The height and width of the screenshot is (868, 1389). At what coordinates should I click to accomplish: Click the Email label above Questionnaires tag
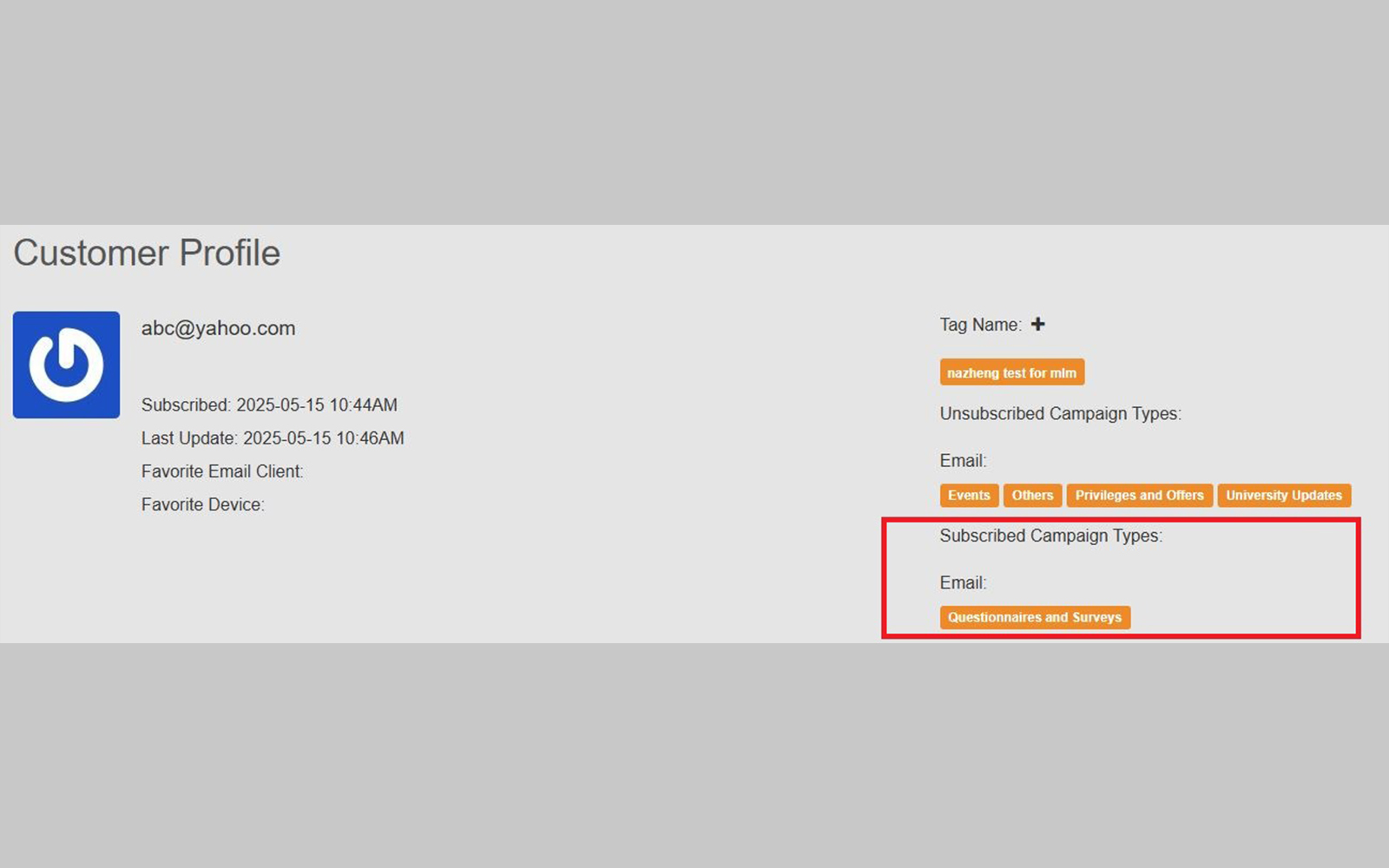point(963,583)
